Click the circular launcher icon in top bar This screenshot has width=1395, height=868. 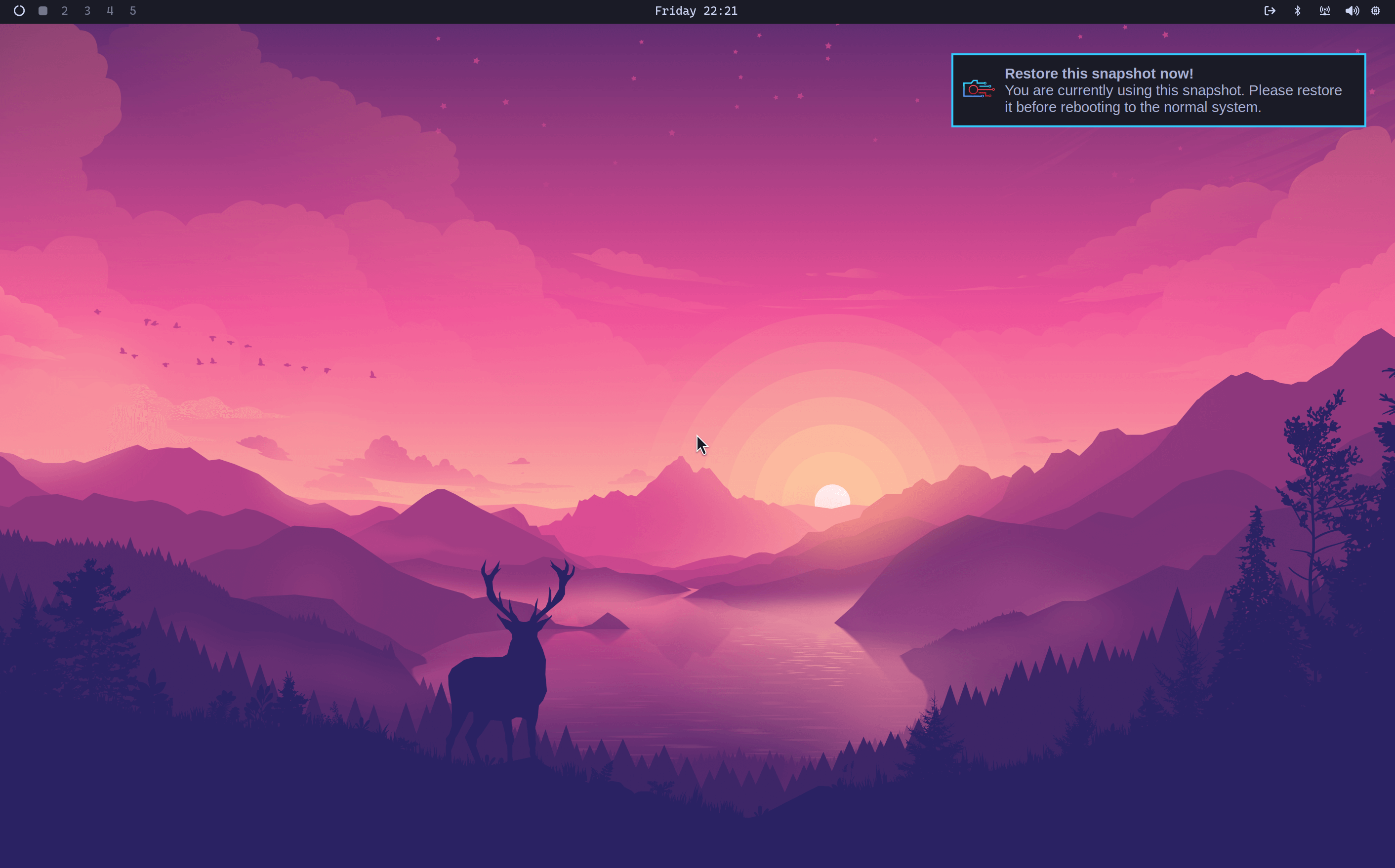19,11
